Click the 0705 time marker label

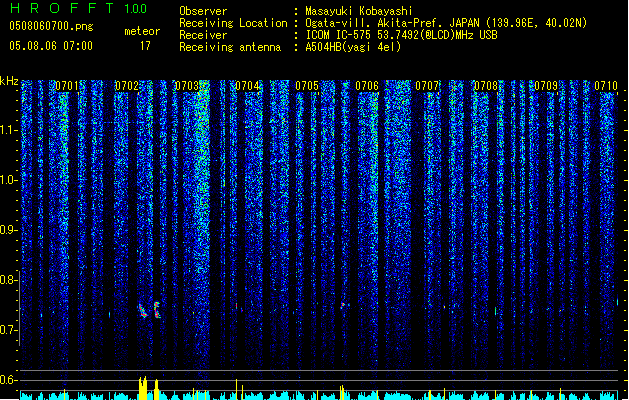pyautogui.click(x=307, y=86)
